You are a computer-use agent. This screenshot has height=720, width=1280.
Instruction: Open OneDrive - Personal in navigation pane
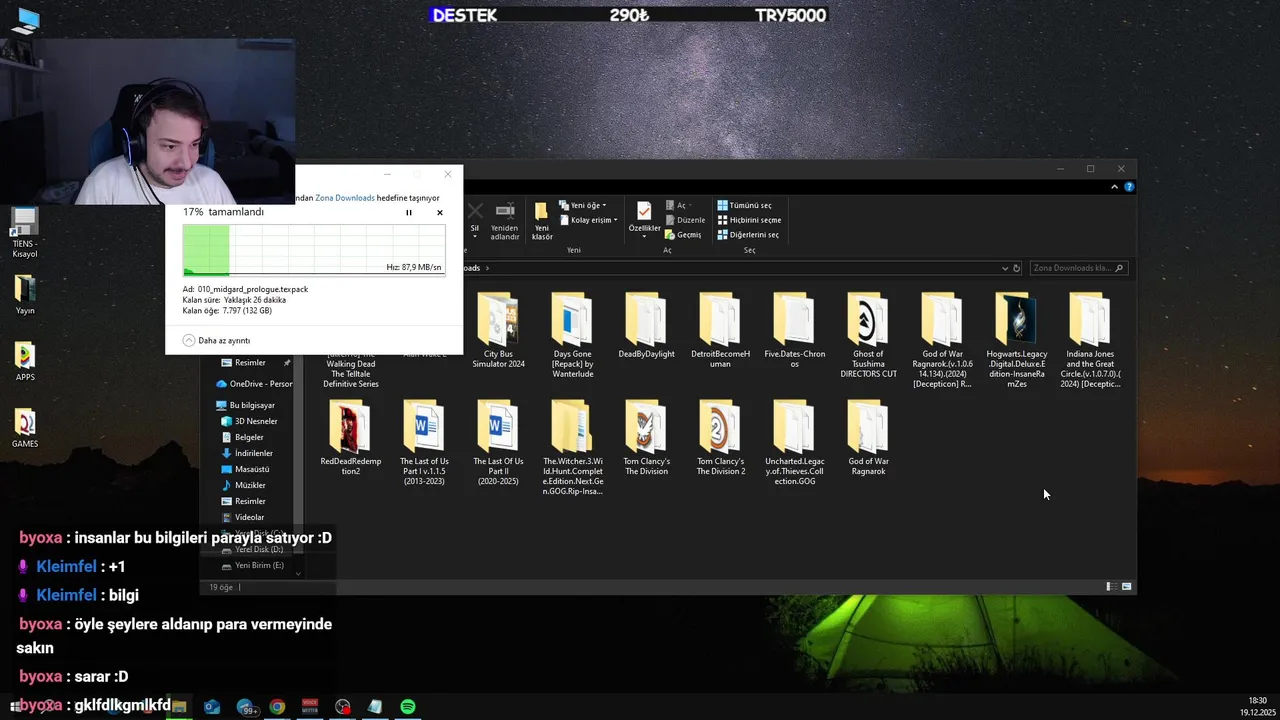[x=252, y=384]
